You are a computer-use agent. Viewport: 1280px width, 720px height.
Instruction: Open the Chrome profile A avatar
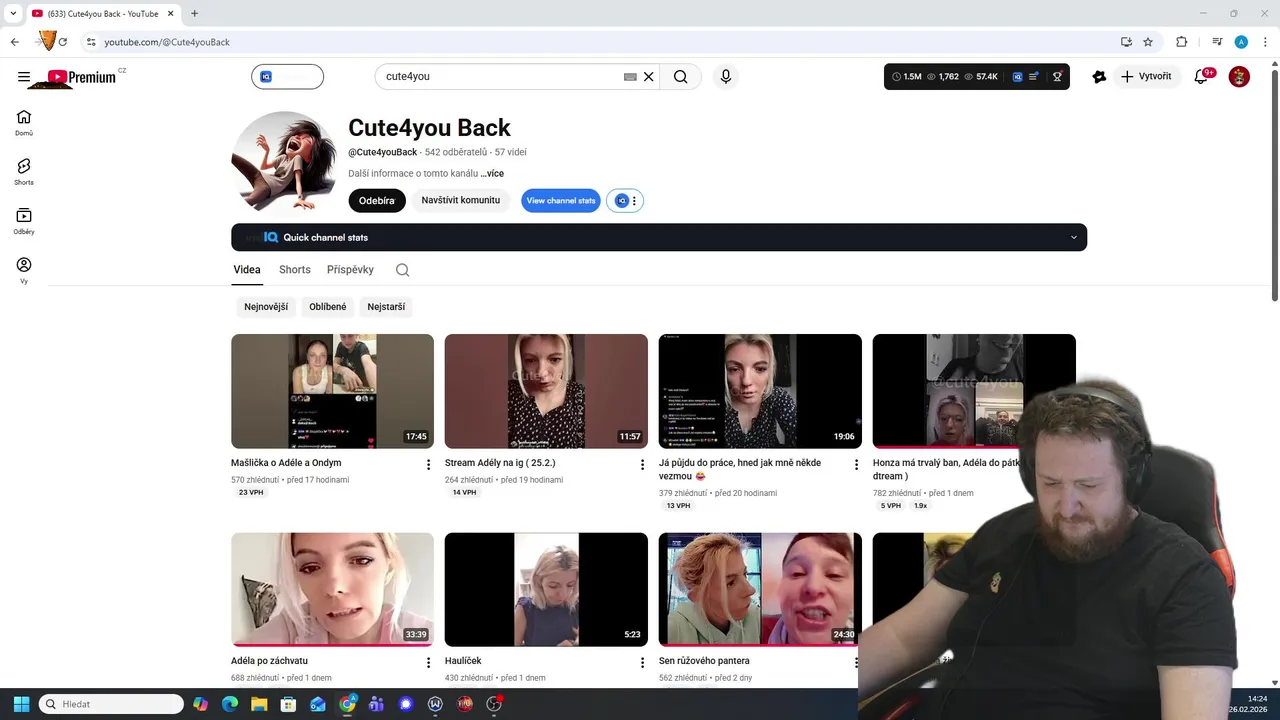click(x=1241, y=42)
